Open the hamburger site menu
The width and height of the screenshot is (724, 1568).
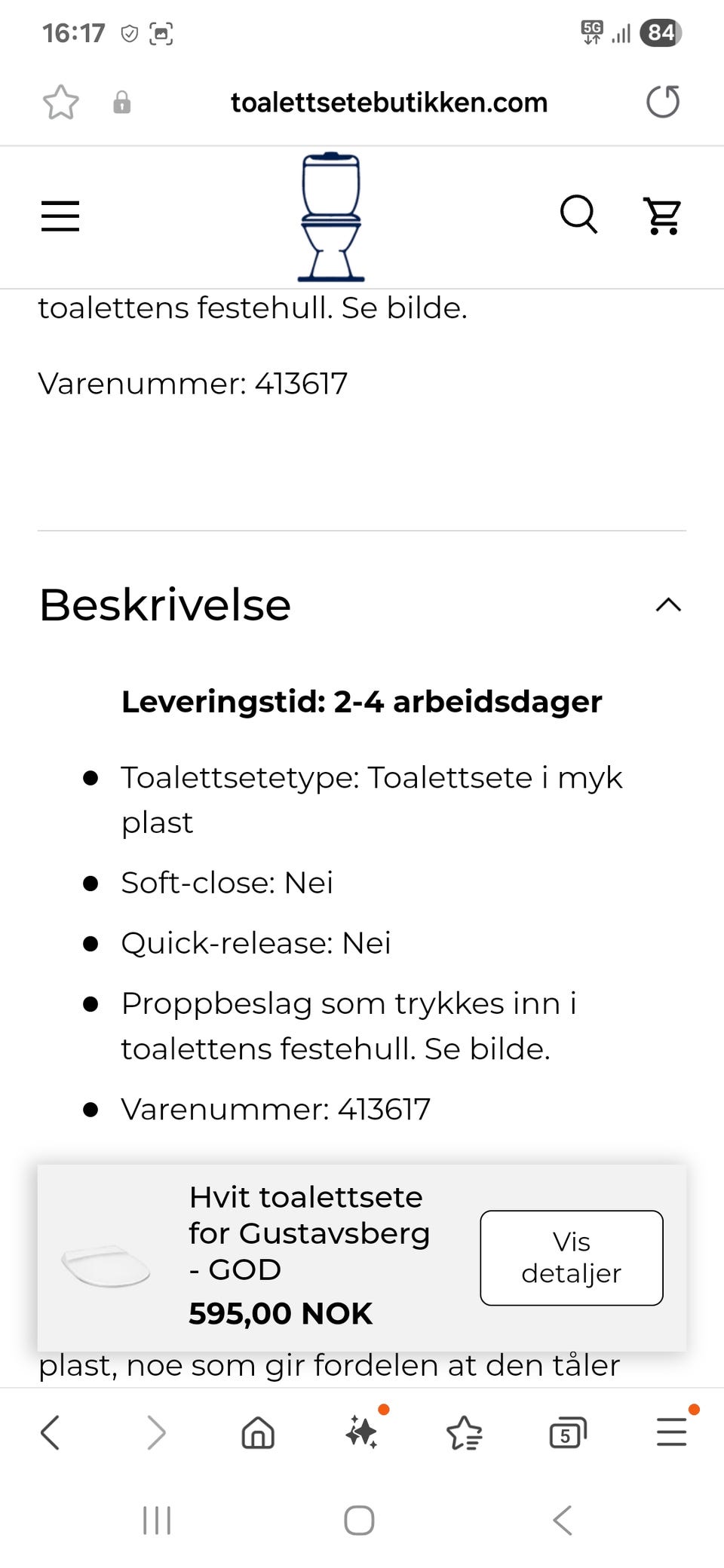60,216
